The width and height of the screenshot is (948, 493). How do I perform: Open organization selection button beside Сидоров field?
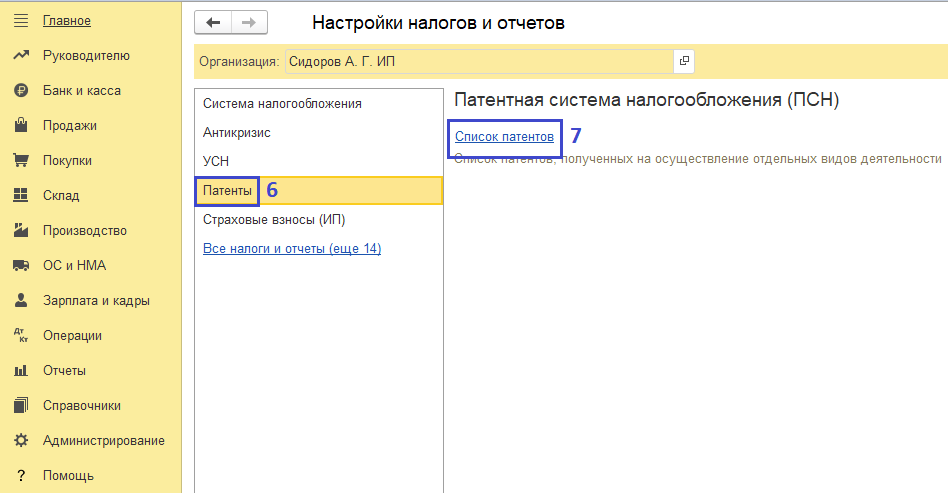(684, 61)
